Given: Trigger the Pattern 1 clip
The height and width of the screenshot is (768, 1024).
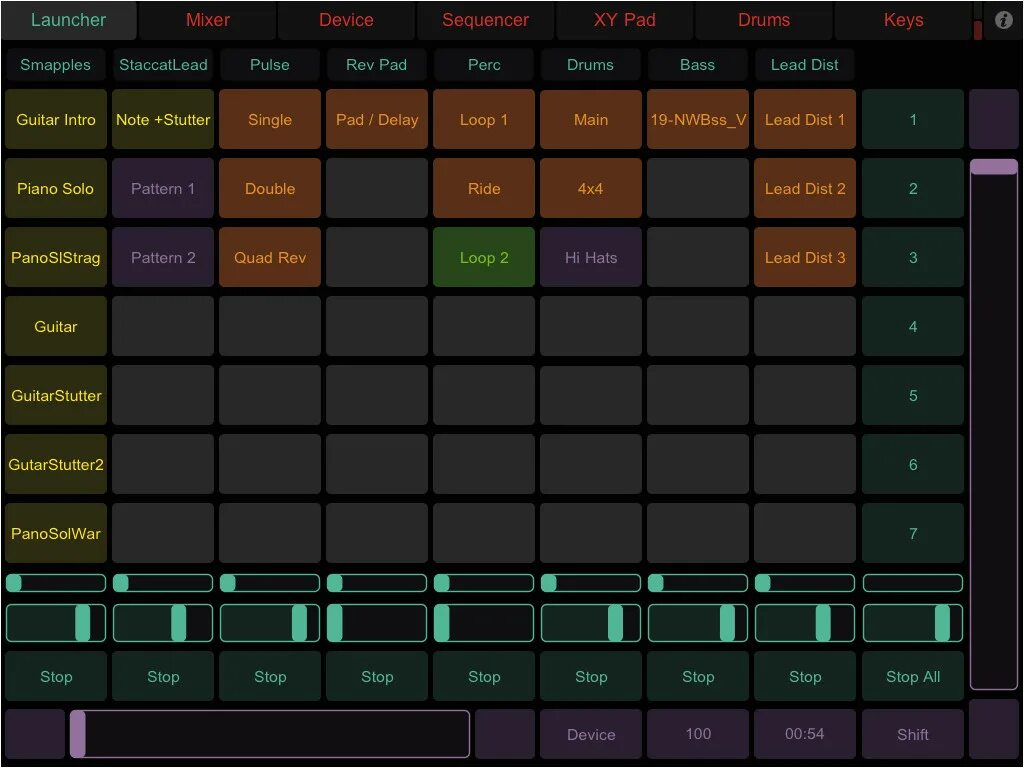Looking at the screenshot, I should [x=163, y=188].
